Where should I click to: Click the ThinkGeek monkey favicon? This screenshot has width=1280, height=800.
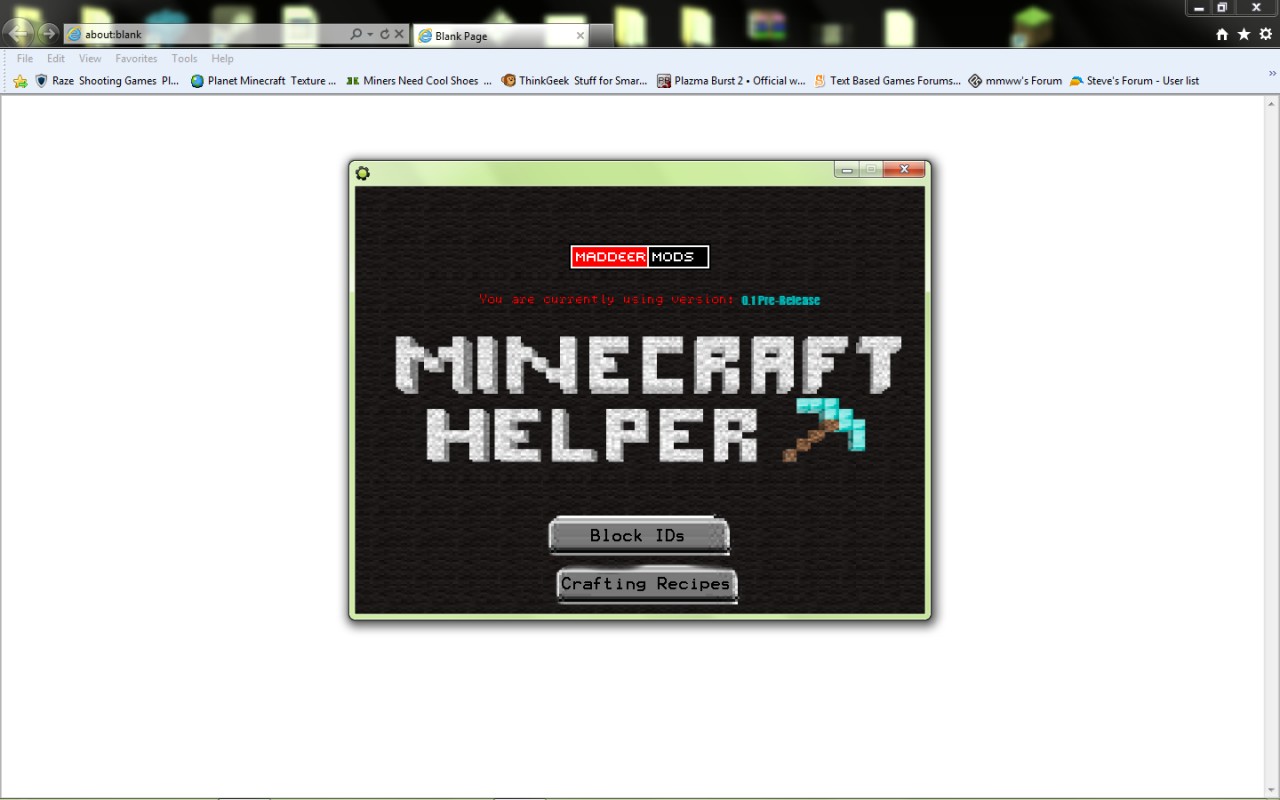tap(509, 81)
